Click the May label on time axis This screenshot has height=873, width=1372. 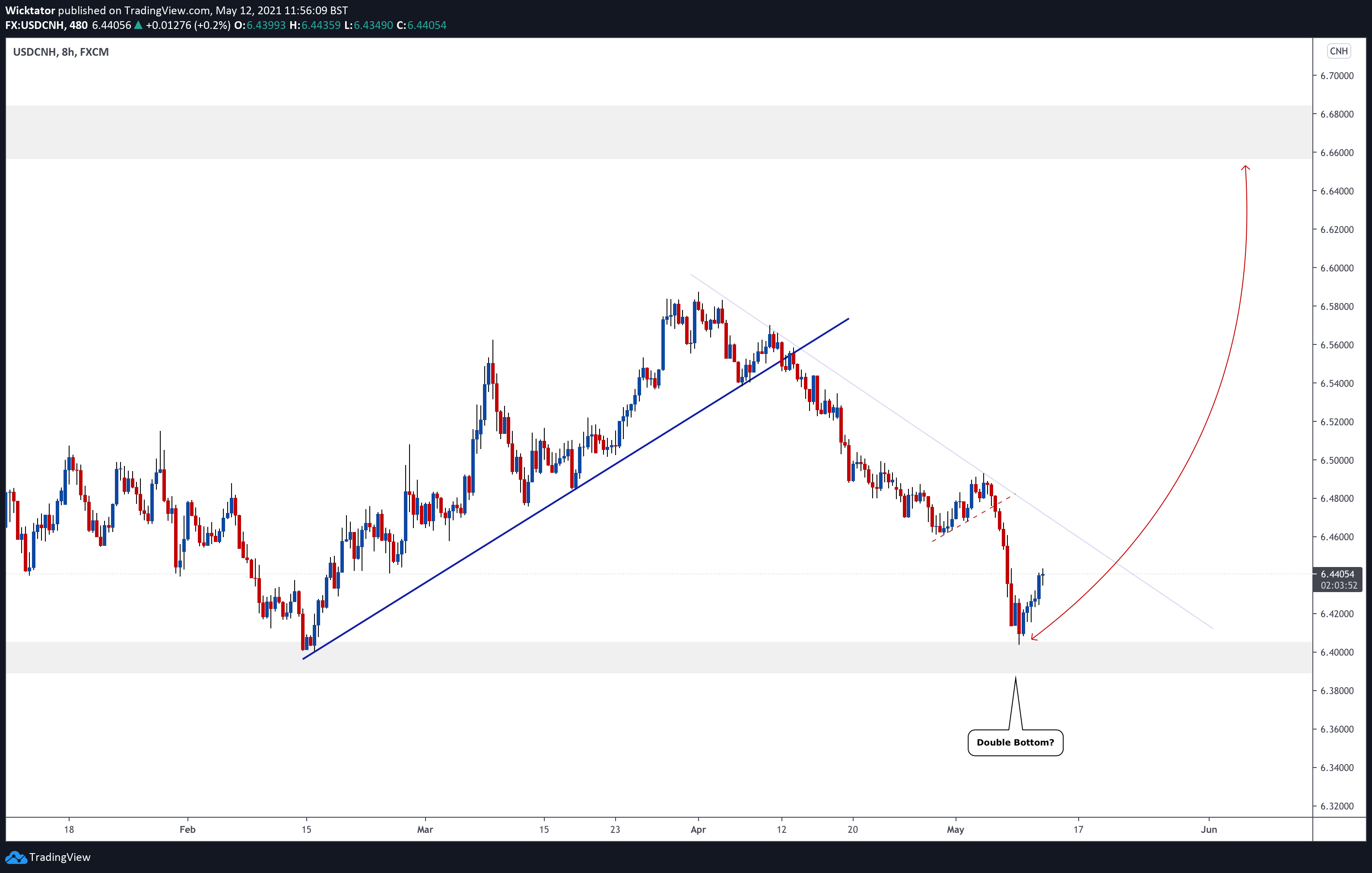pos(956,830)
